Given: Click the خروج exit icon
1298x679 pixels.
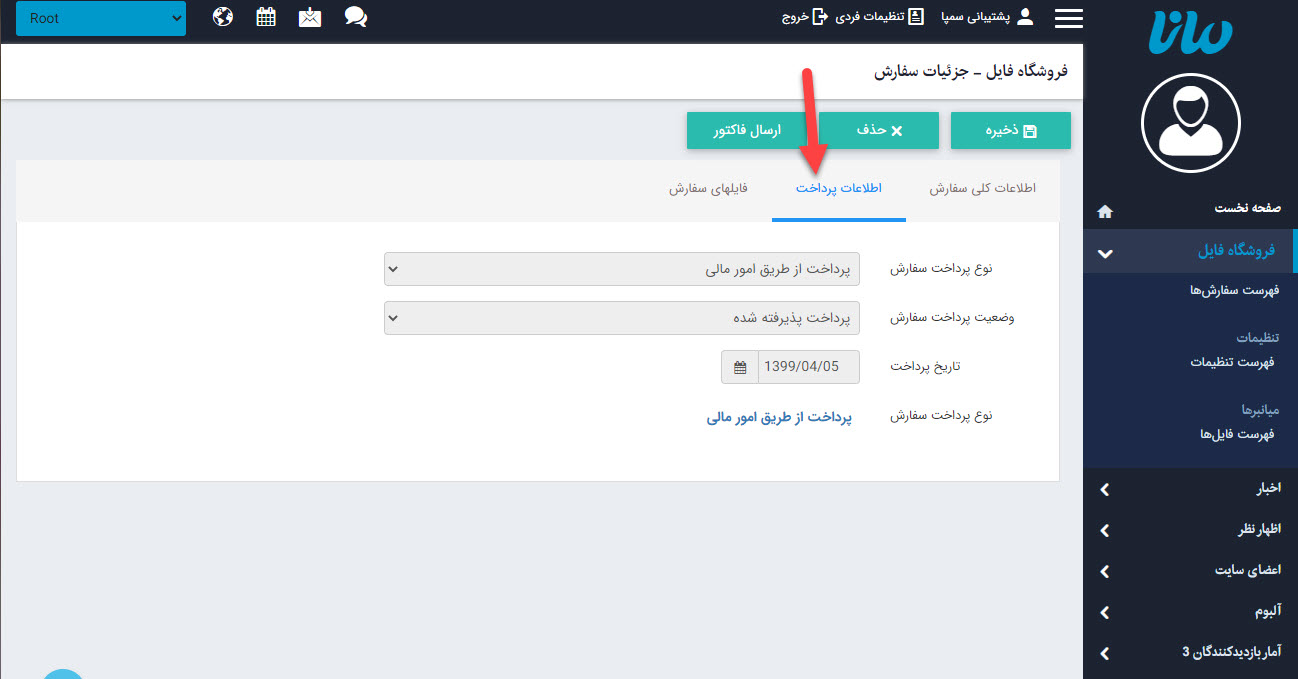Looking at the screenshot, I should coord(822,16).
